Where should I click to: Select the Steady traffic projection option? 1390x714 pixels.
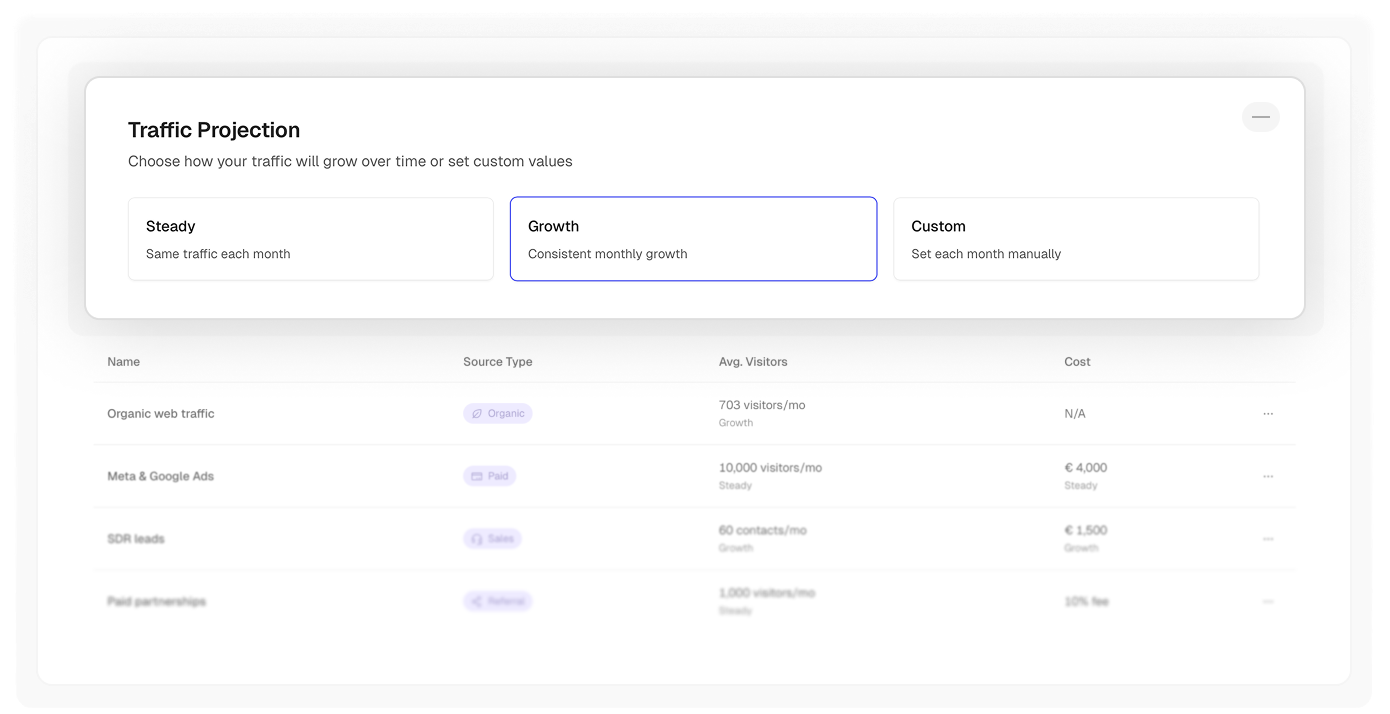(310, 238)
